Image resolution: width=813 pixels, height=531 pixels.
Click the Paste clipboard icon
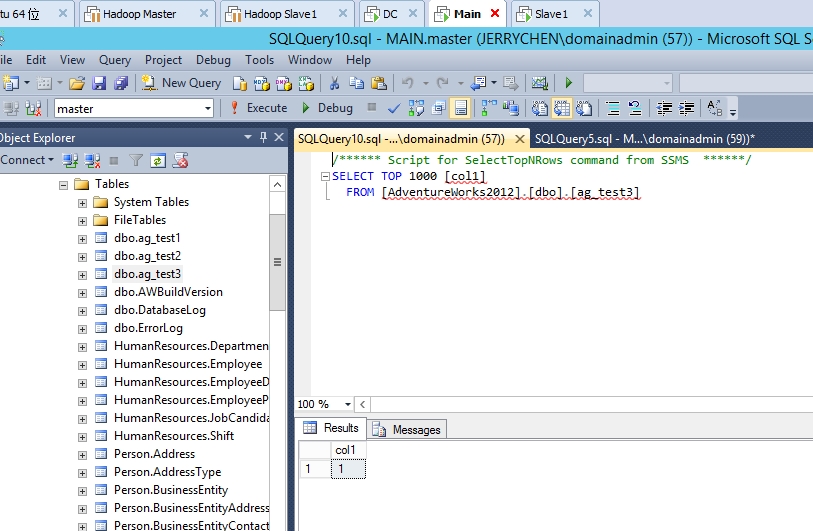(379, 83)
